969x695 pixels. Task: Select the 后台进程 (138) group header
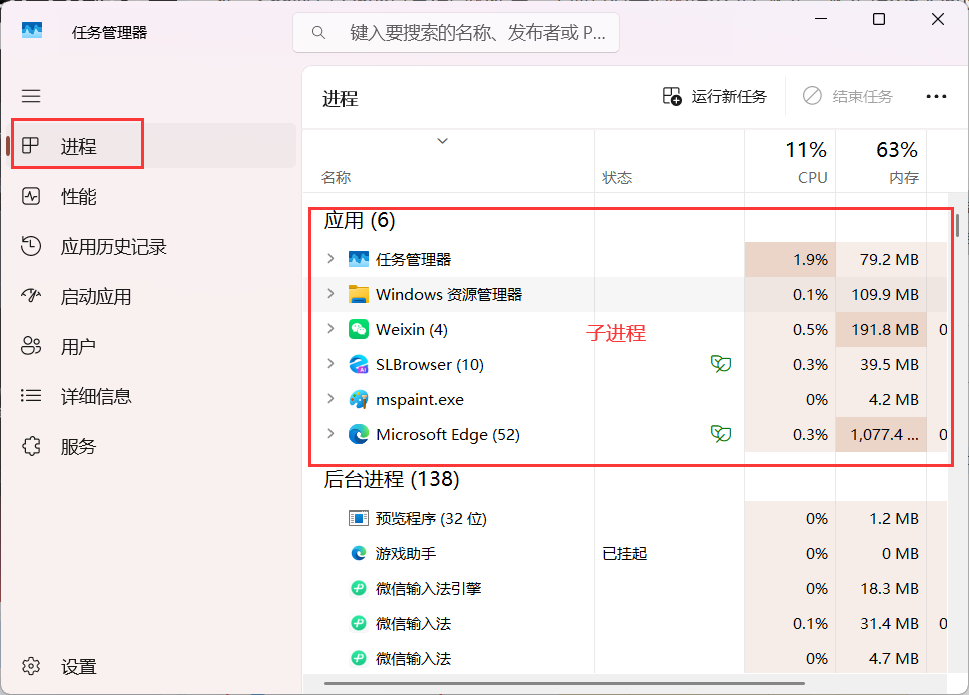391,479
